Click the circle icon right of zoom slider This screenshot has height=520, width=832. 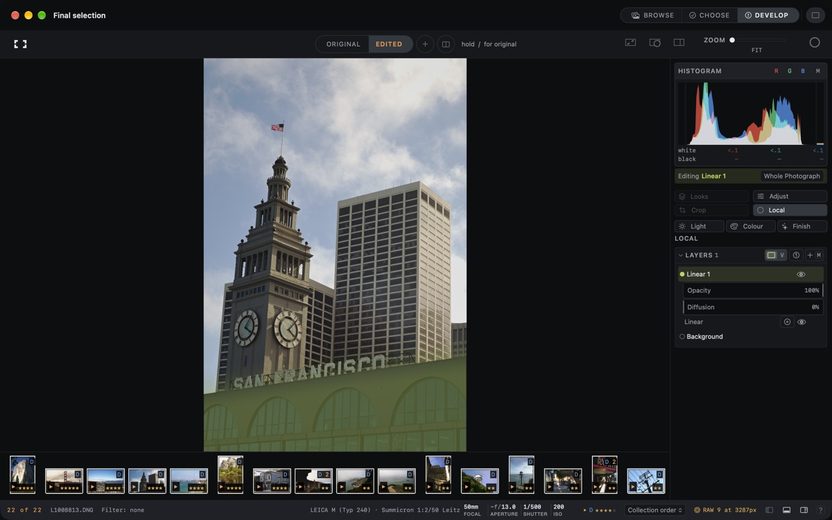814,42
